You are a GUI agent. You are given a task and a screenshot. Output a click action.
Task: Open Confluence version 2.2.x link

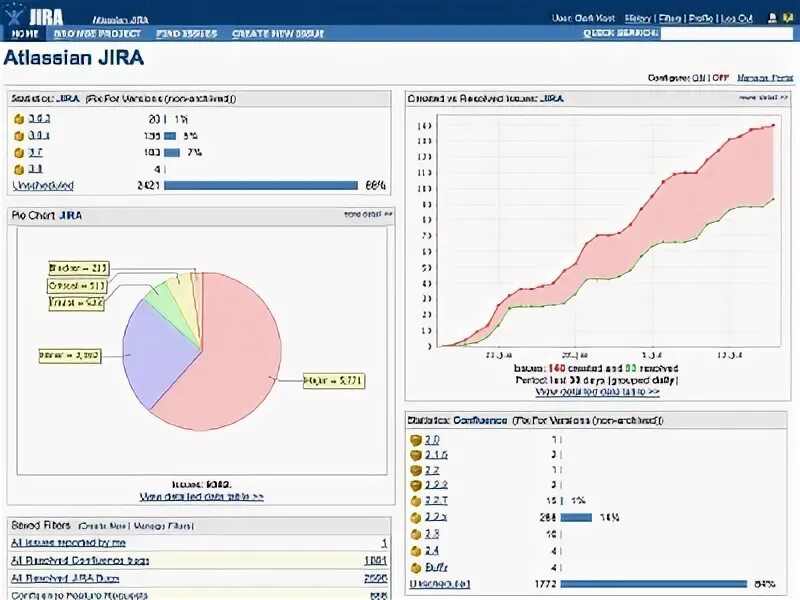pos(436,517)
